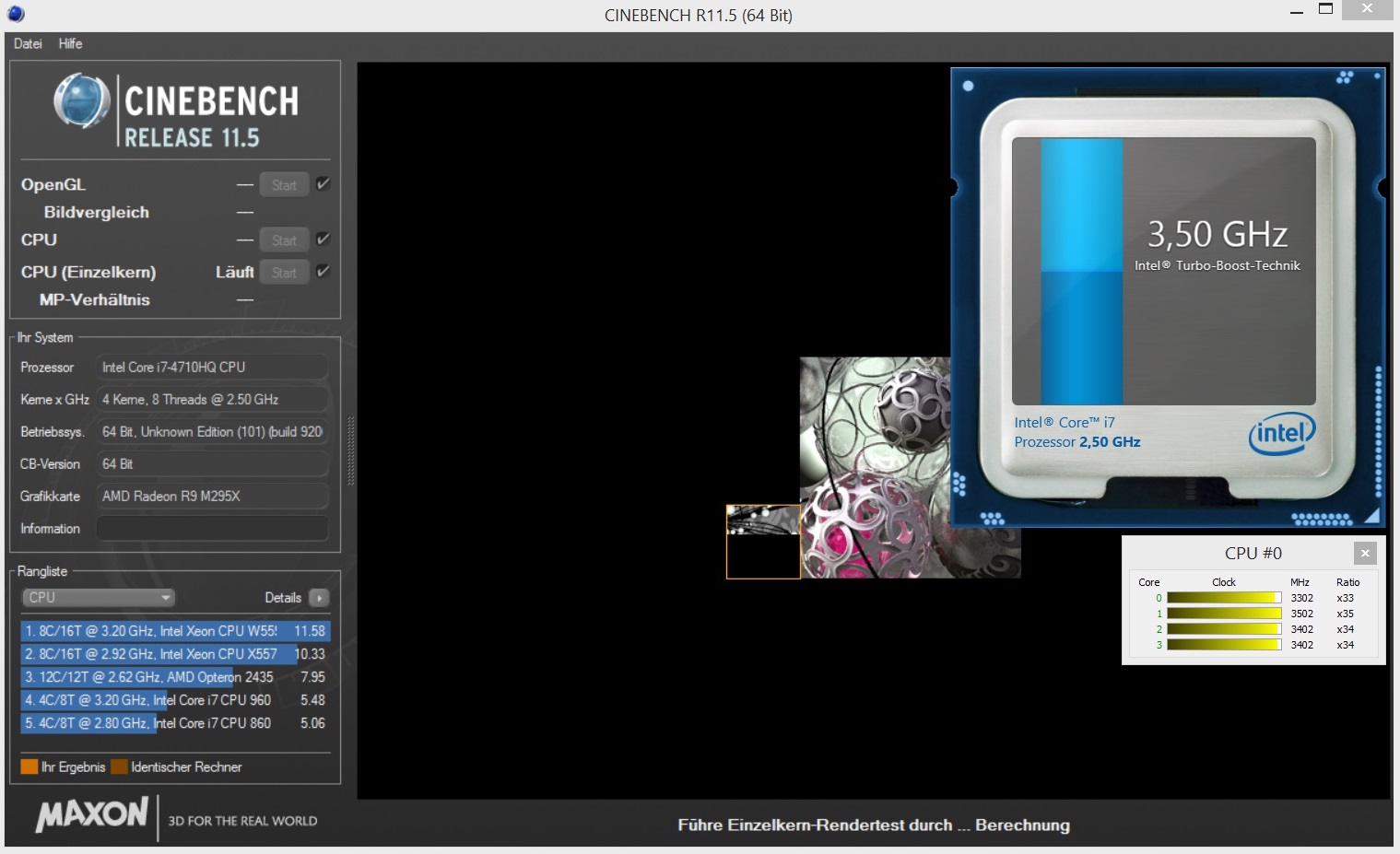Screen dimensions: 1400x854
Task: Maximize the Cinebench window
Action: pos(1325,9)
